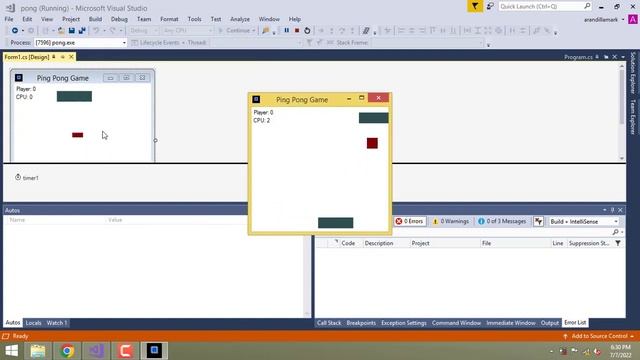The width and height of the screenshot is (640, 360).
Task: Restart the debugging session
Action: tap(307, 31)
